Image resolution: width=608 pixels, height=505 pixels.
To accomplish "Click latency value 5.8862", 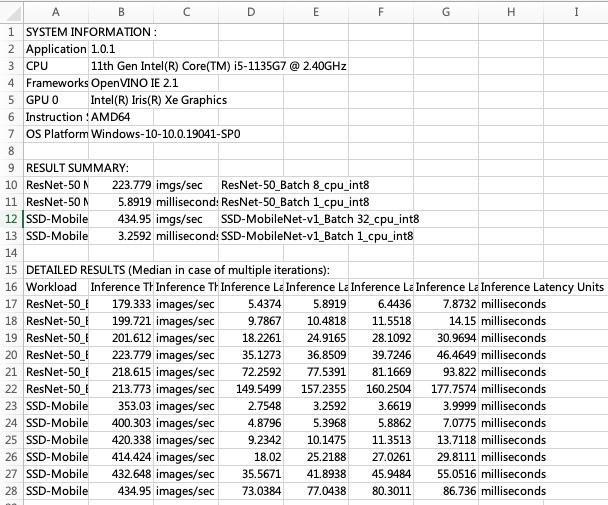I will [381, 423].
